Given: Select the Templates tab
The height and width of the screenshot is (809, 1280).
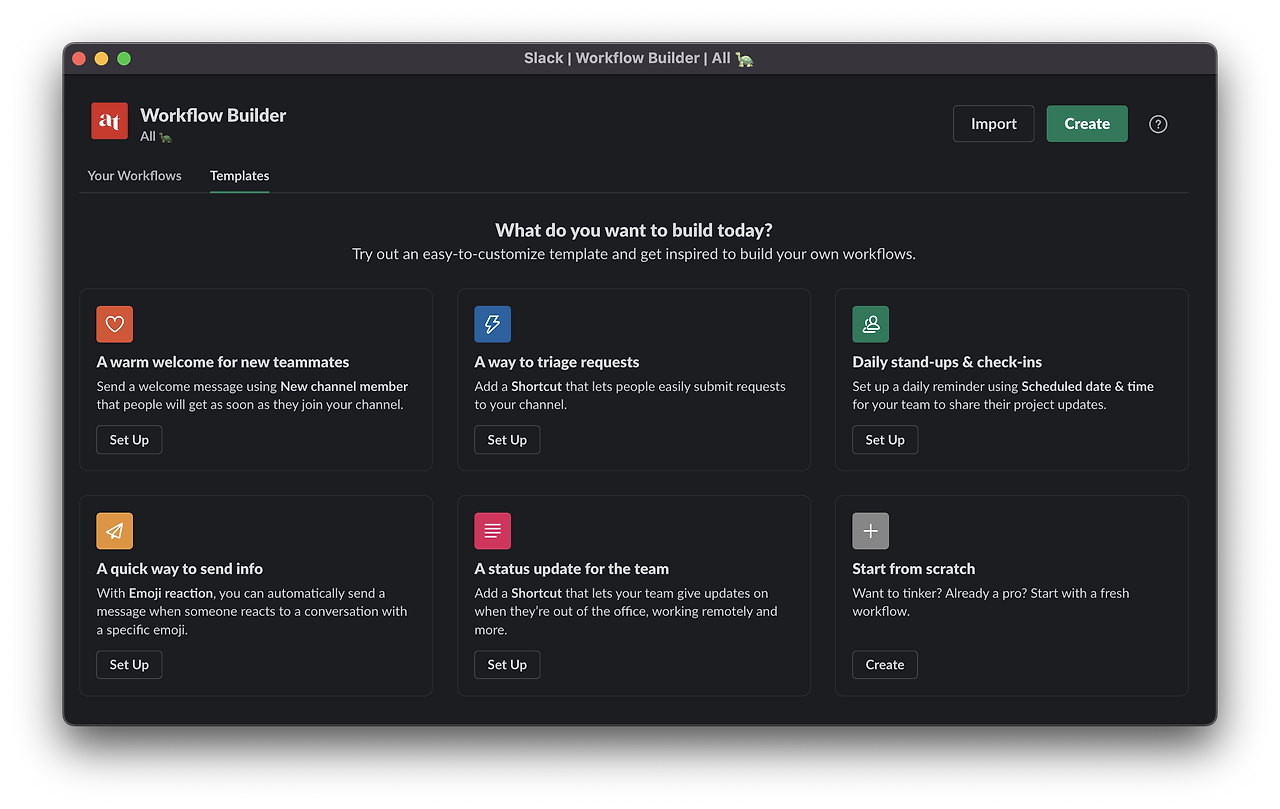Looking at the screenshot, I should click(240, 175).
